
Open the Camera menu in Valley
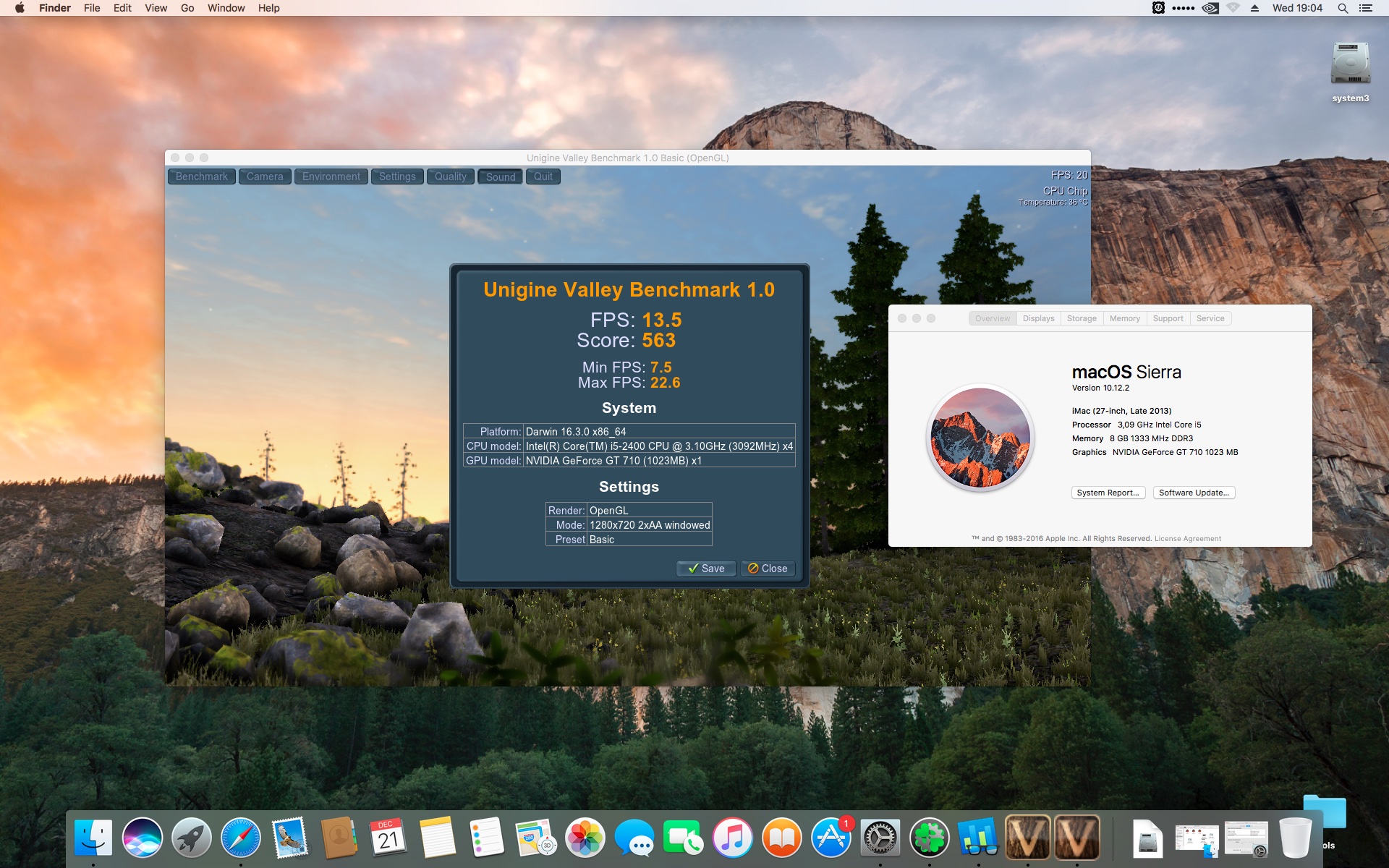click(265, 176)
